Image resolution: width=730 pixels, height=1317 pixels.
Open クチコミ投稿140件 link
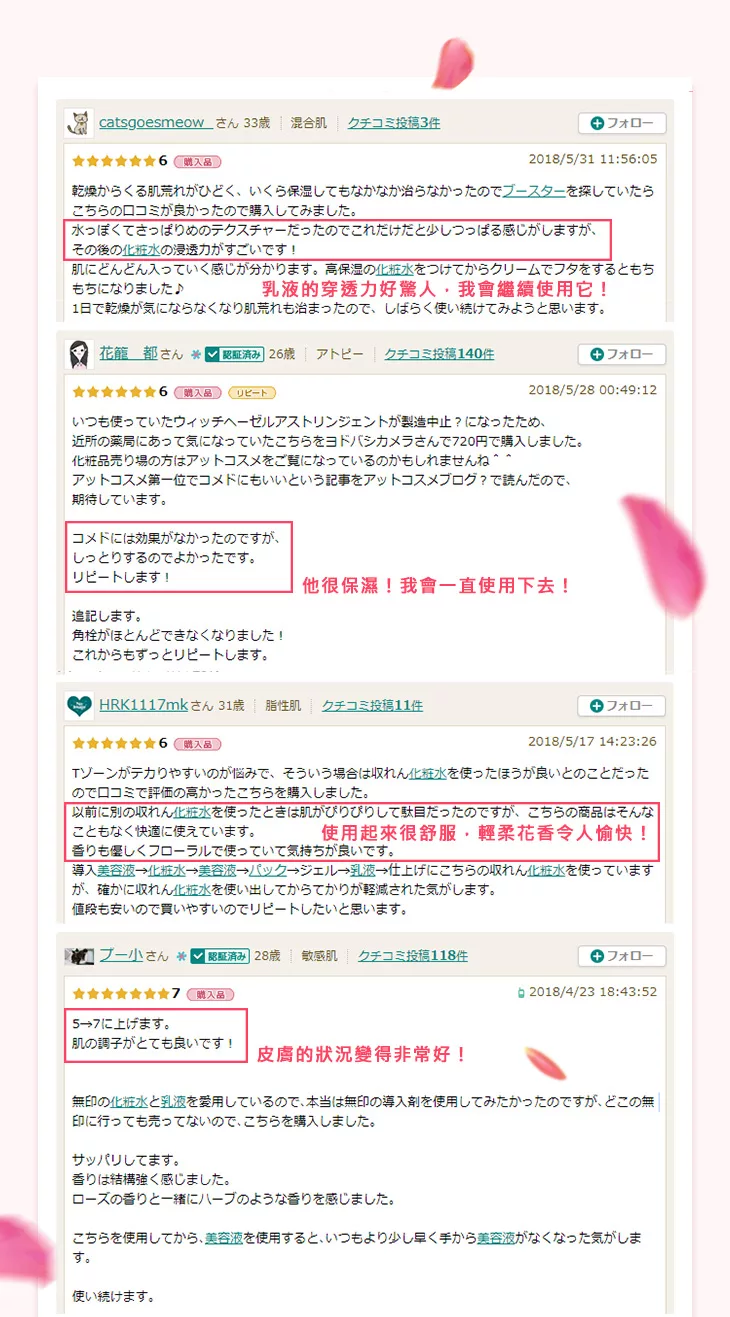click(439, 354)
